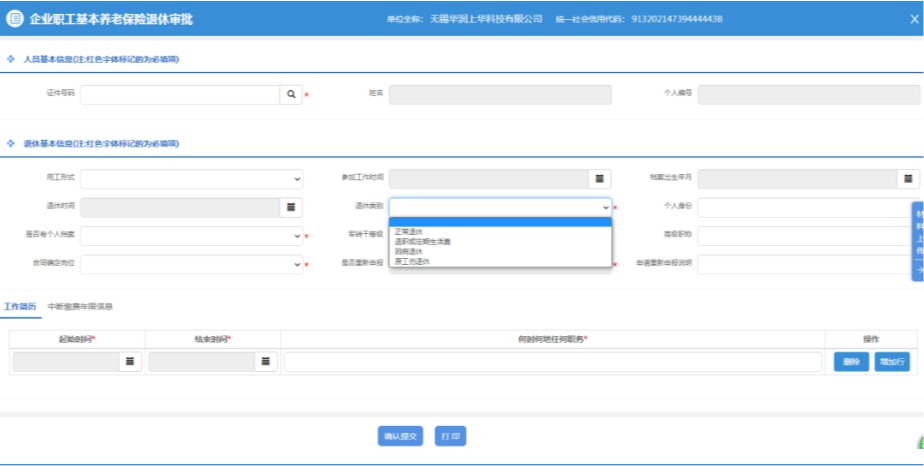Viewport: 924px width, 466px height.
Task: Collapse the 退休基本信息 section icon
Action: 11,144
